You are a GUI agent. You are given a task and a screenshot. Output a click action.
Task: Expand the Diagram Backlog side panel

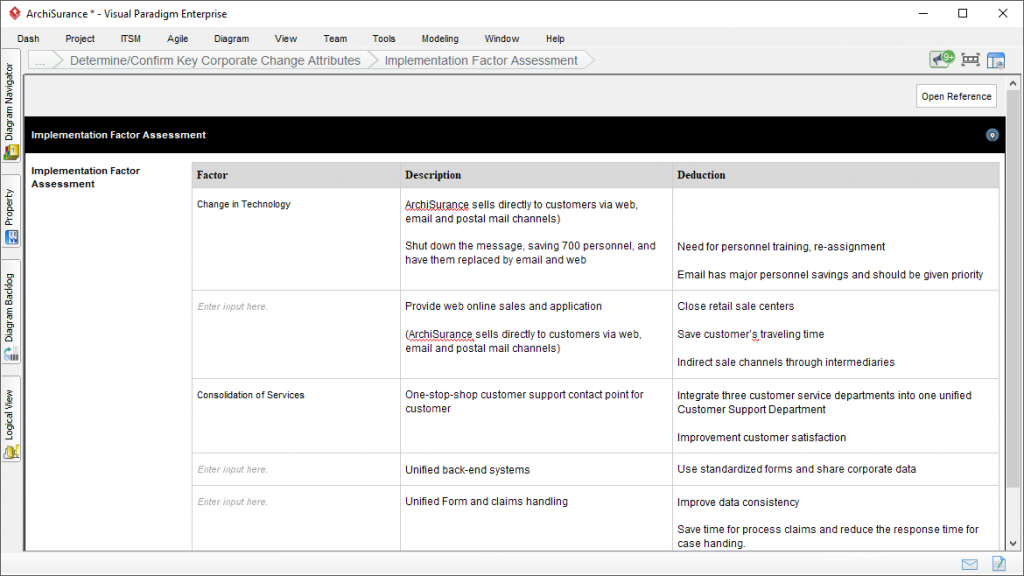point(11,316)
